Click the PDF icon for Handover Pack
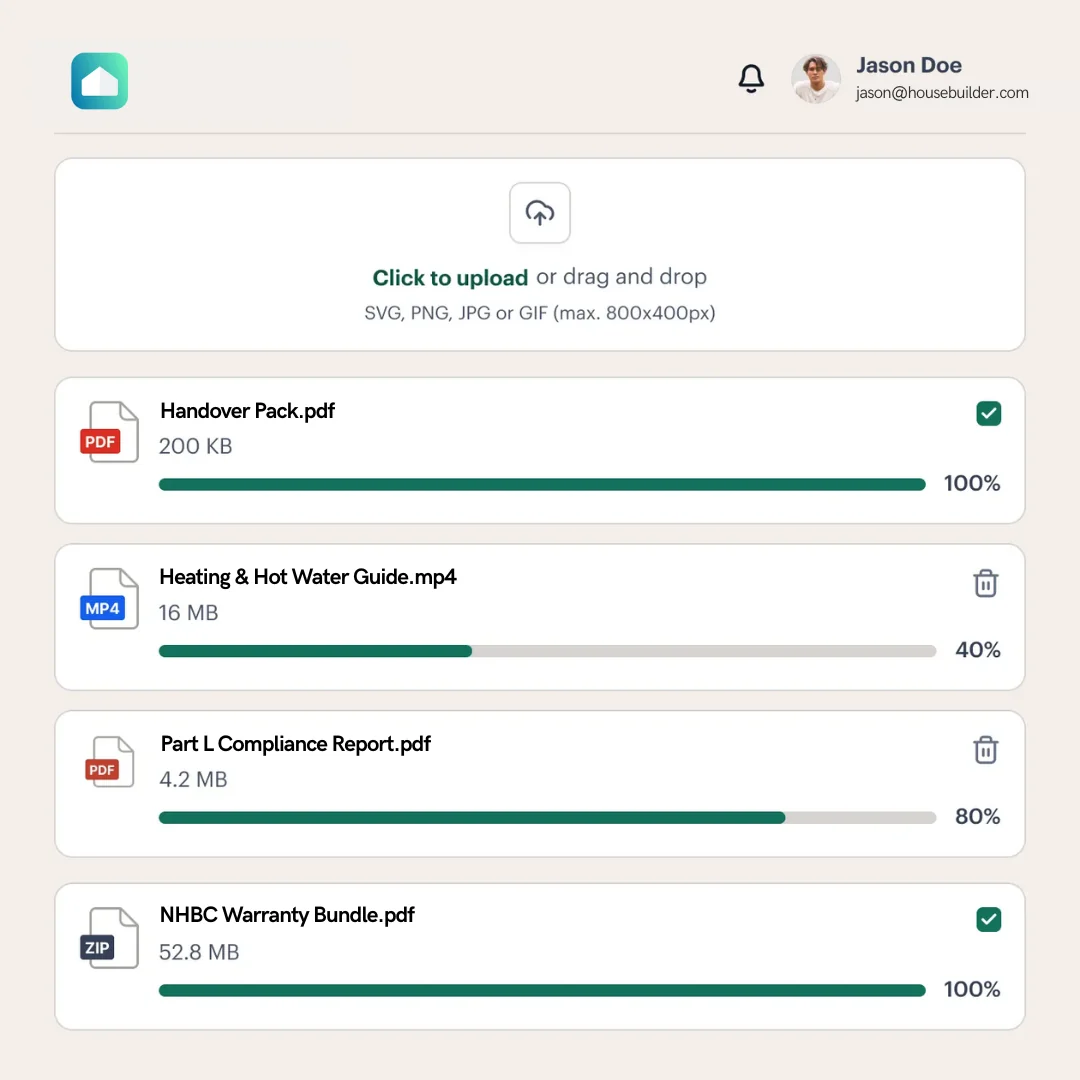Image resolution: width=1080 pixels, height=1080 pixels. click(108, 432)
